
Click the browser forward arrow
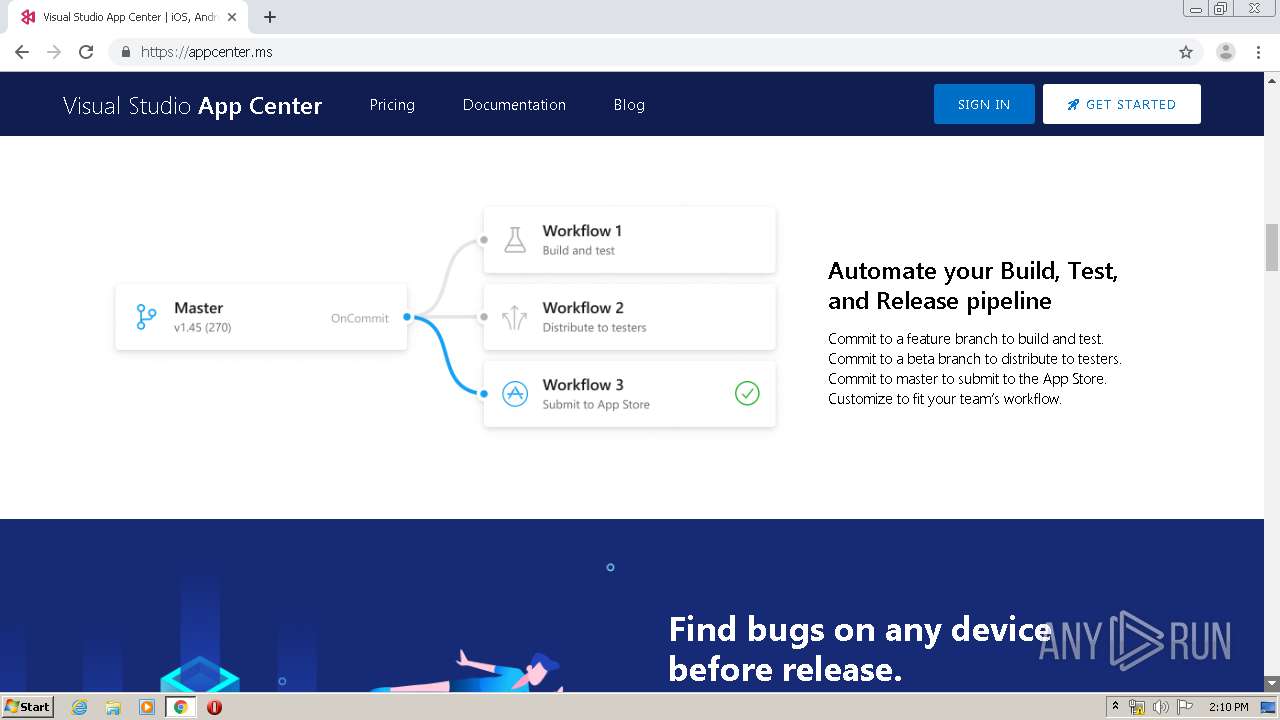[54, 52]
